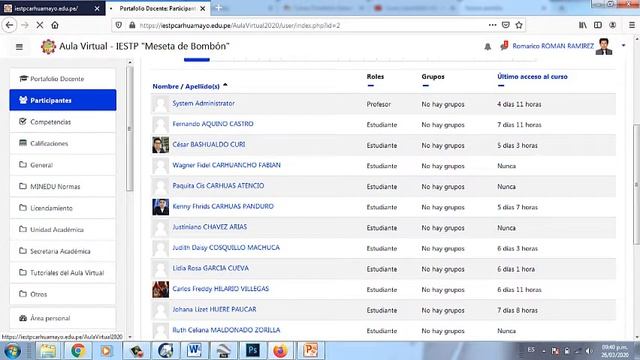Open Firefox account icon
This screenshot has width=640, height=360.
pos(613,25)
